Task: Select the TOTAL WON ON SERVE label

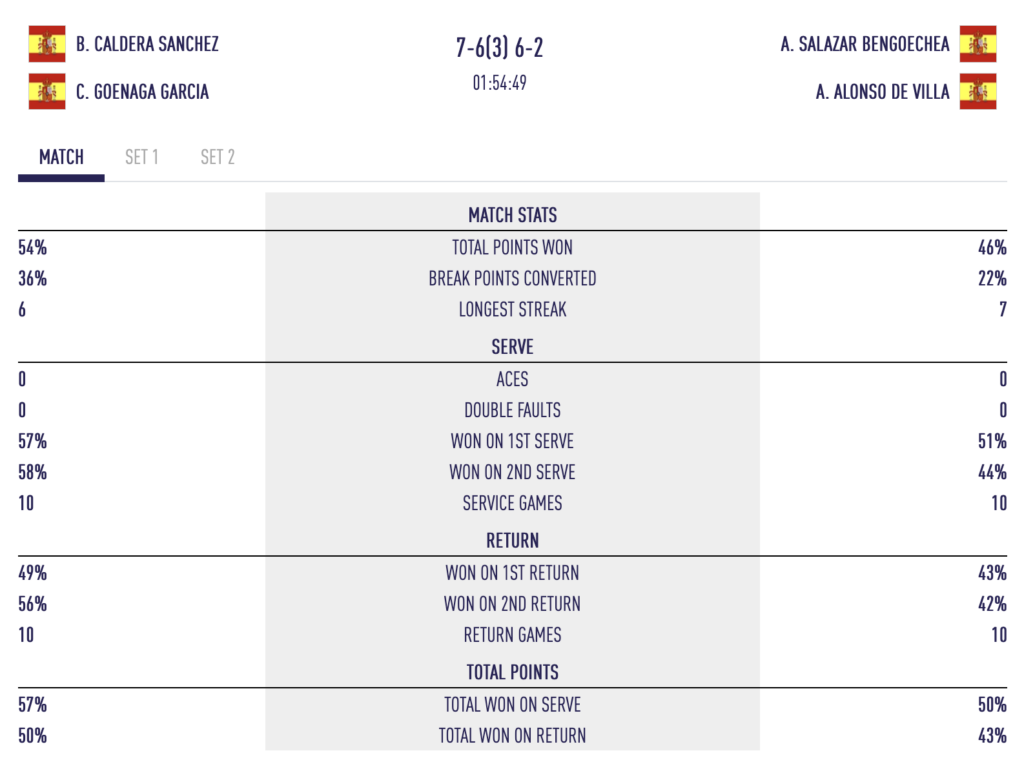Action: point(512,705)
